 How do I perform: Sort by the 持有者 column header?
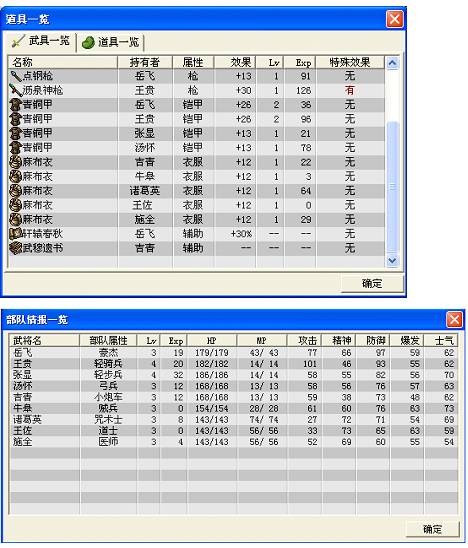pos(145,62)
